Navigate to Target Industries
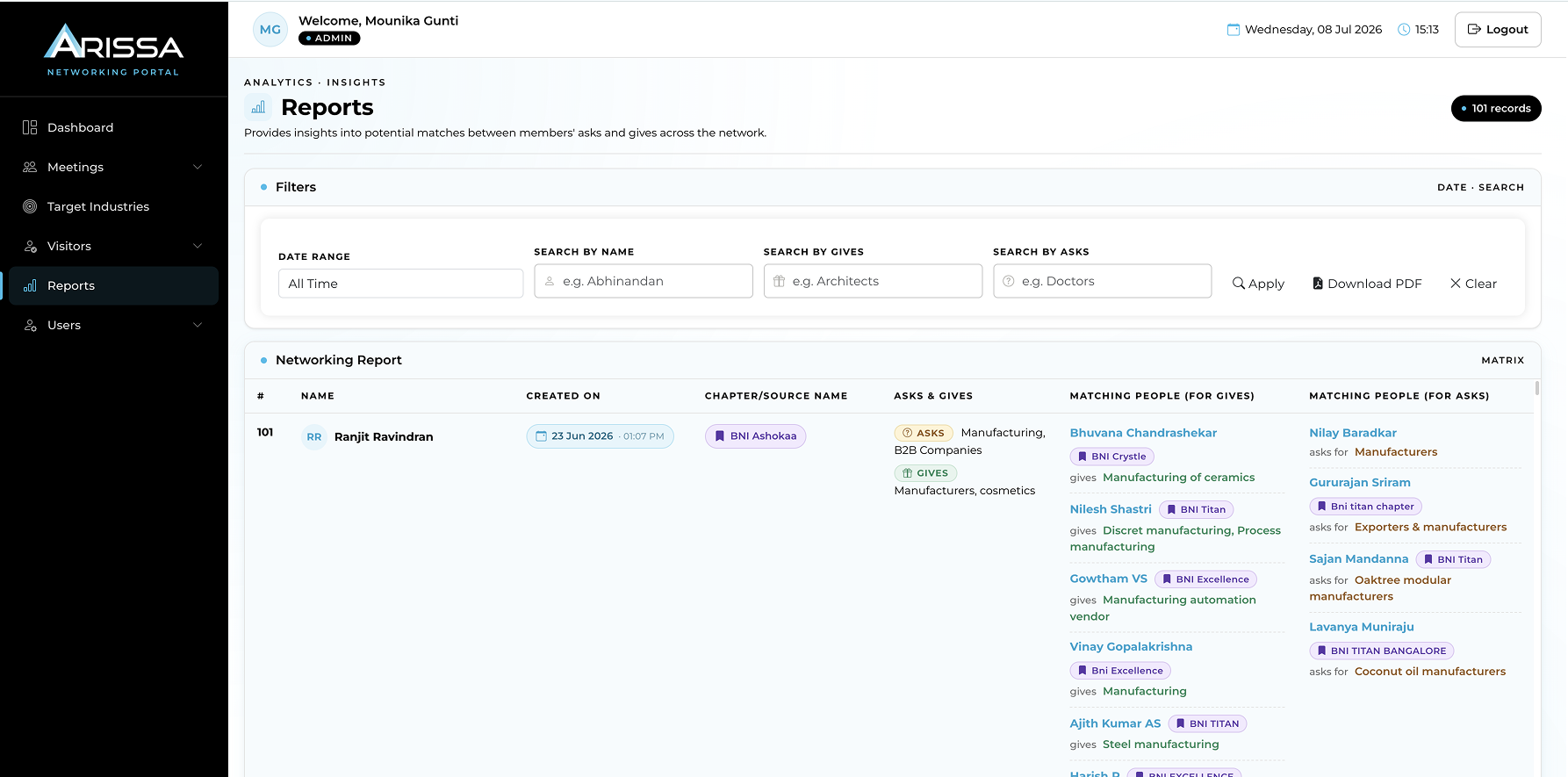 click(114, 206)
